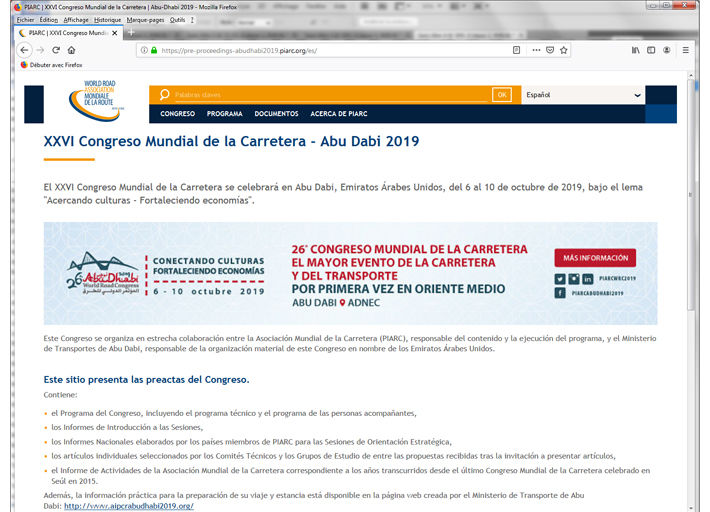710x512 pixels.
Task: Click the PIARCWRC2019 social handle text
Action: pyautogui.click(x=617, y=278)
